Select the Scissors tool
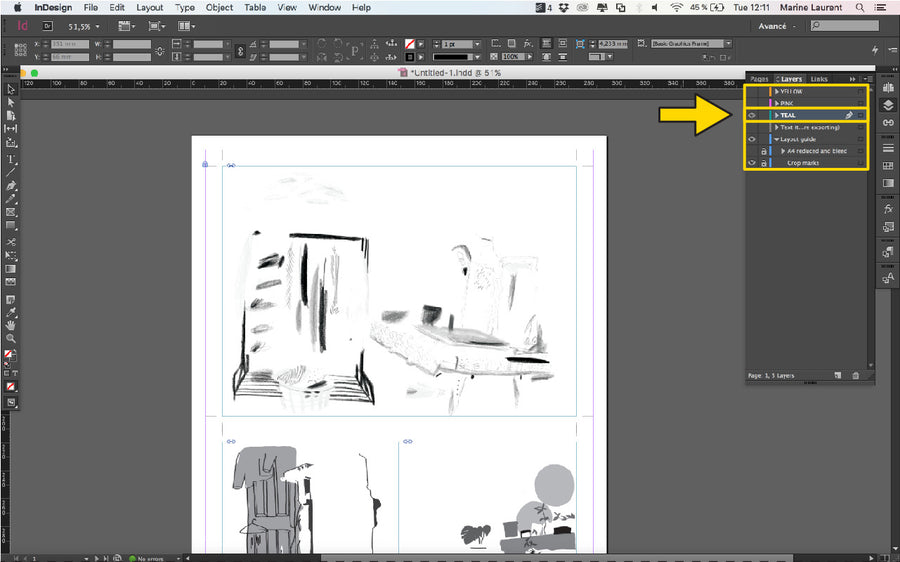 [10, 242]
